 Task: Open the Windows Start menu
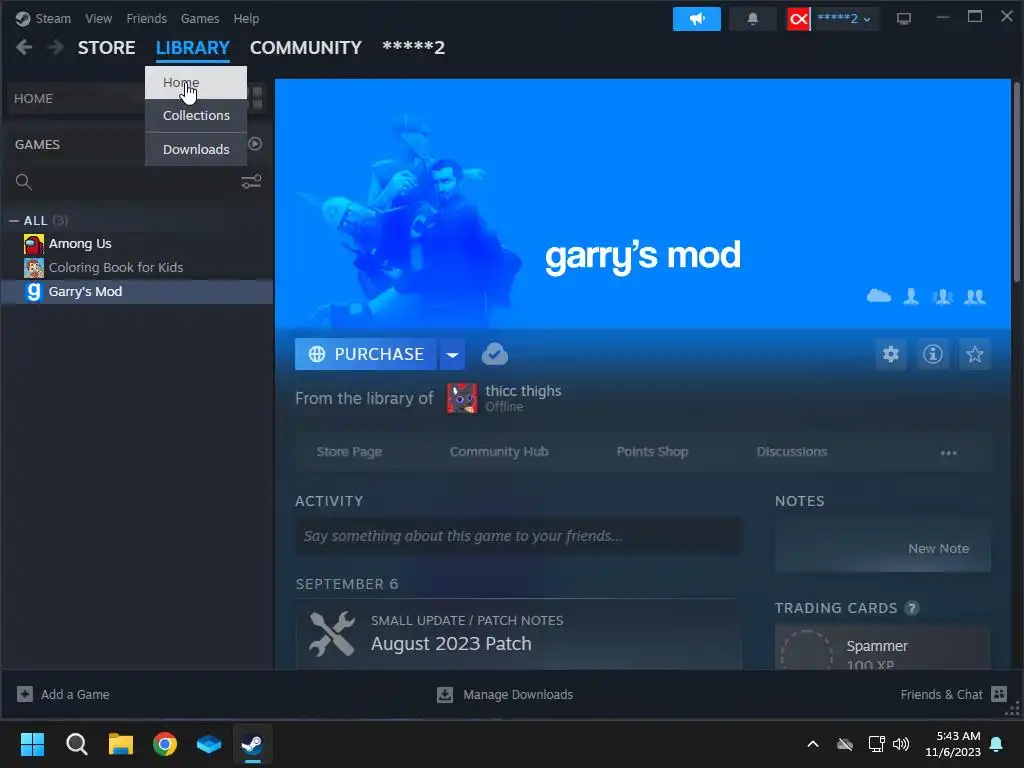(32, 744)
